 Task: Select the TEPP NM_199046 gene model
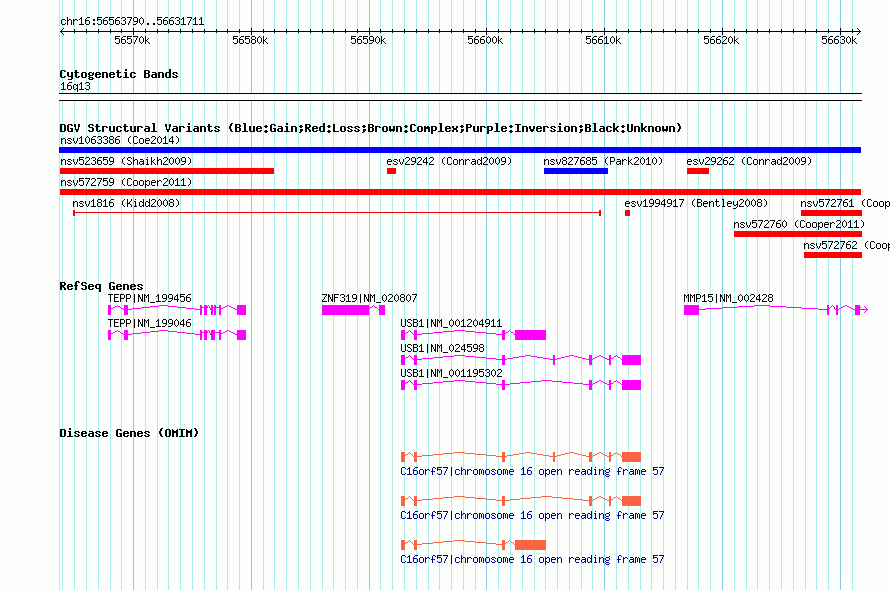pyautogui.click(x=177, y=335)
